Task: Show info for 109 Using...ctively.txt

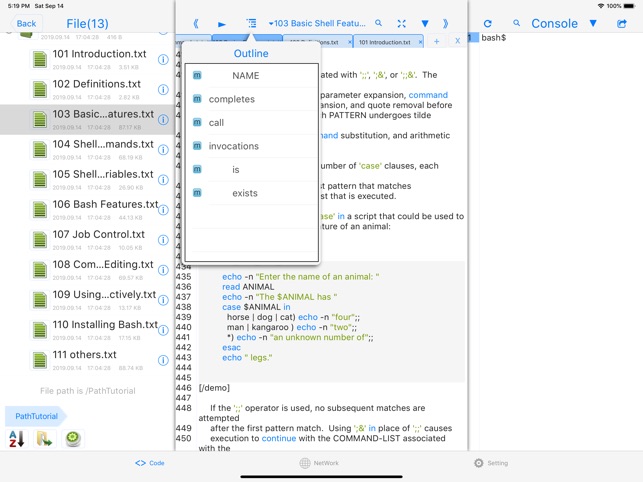Action: pyautogui.click(x=163, y=300)
